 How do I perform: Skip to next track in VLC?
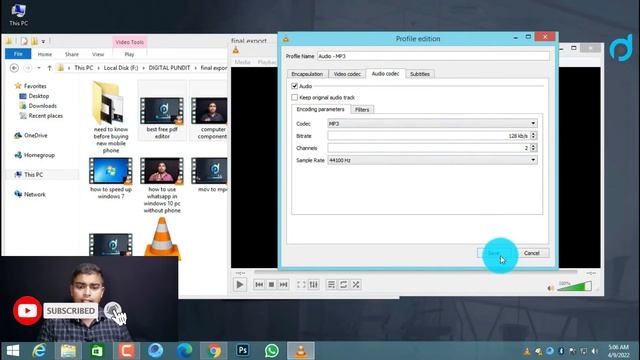[283, 284]
